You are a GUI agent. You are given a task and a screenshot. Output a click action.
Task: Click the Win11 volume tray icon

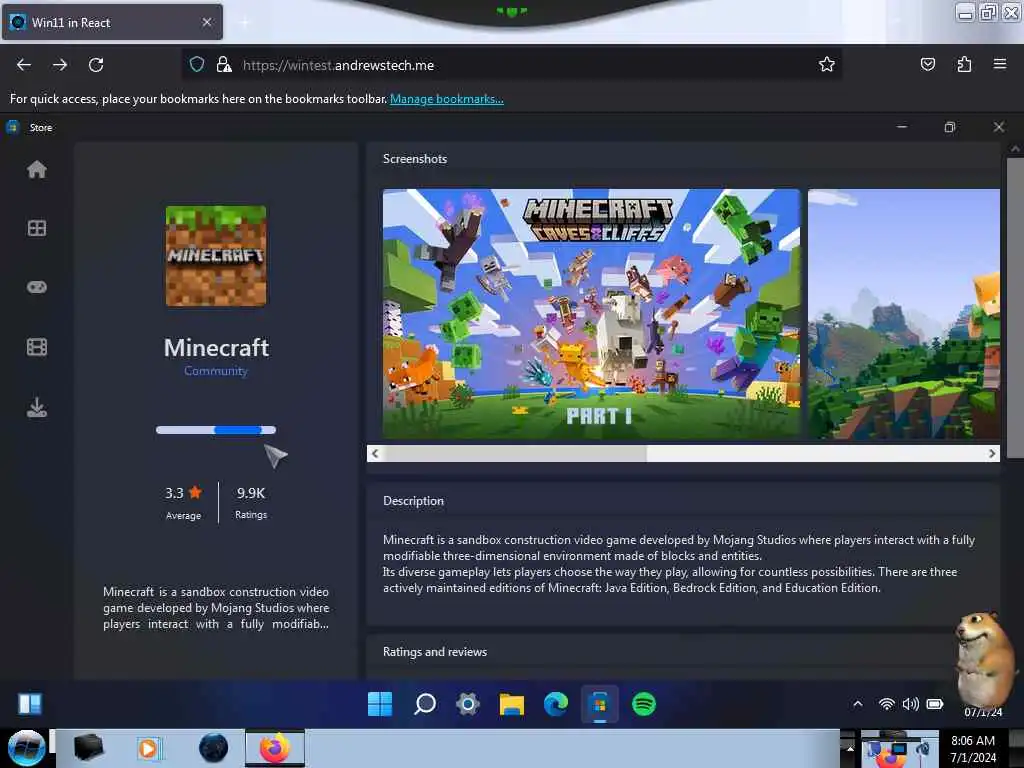pos(910,703)
